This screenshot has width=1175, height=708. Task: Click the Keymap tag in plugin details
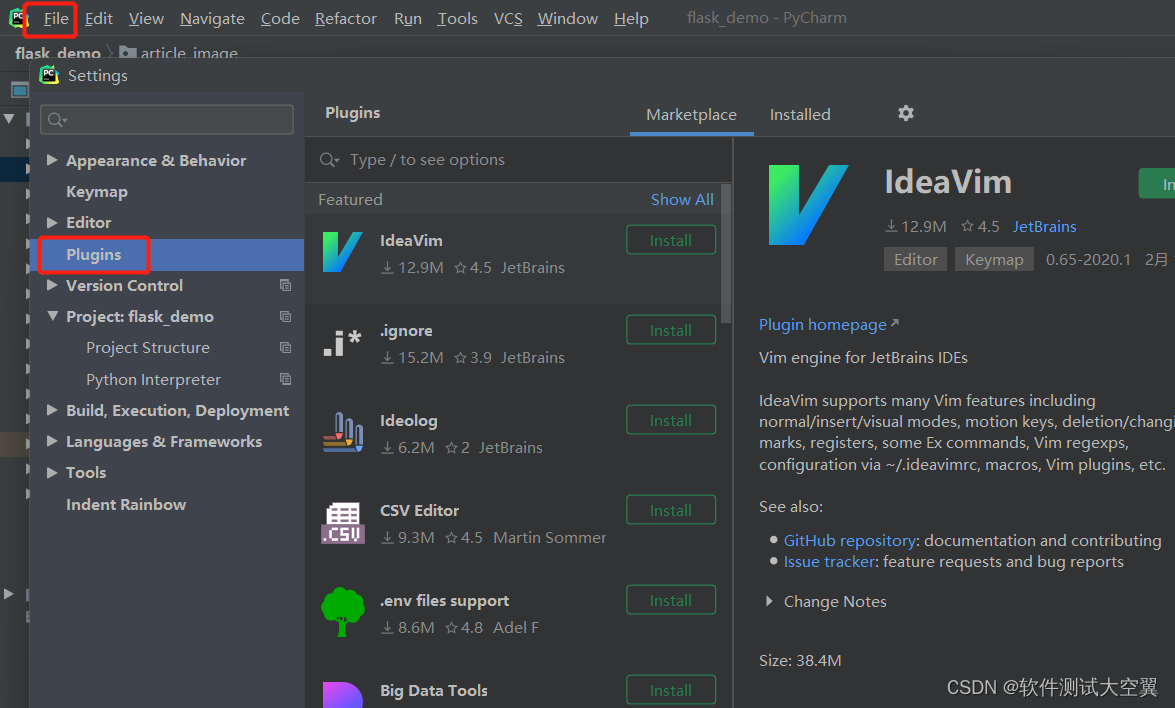coord(994,259)
